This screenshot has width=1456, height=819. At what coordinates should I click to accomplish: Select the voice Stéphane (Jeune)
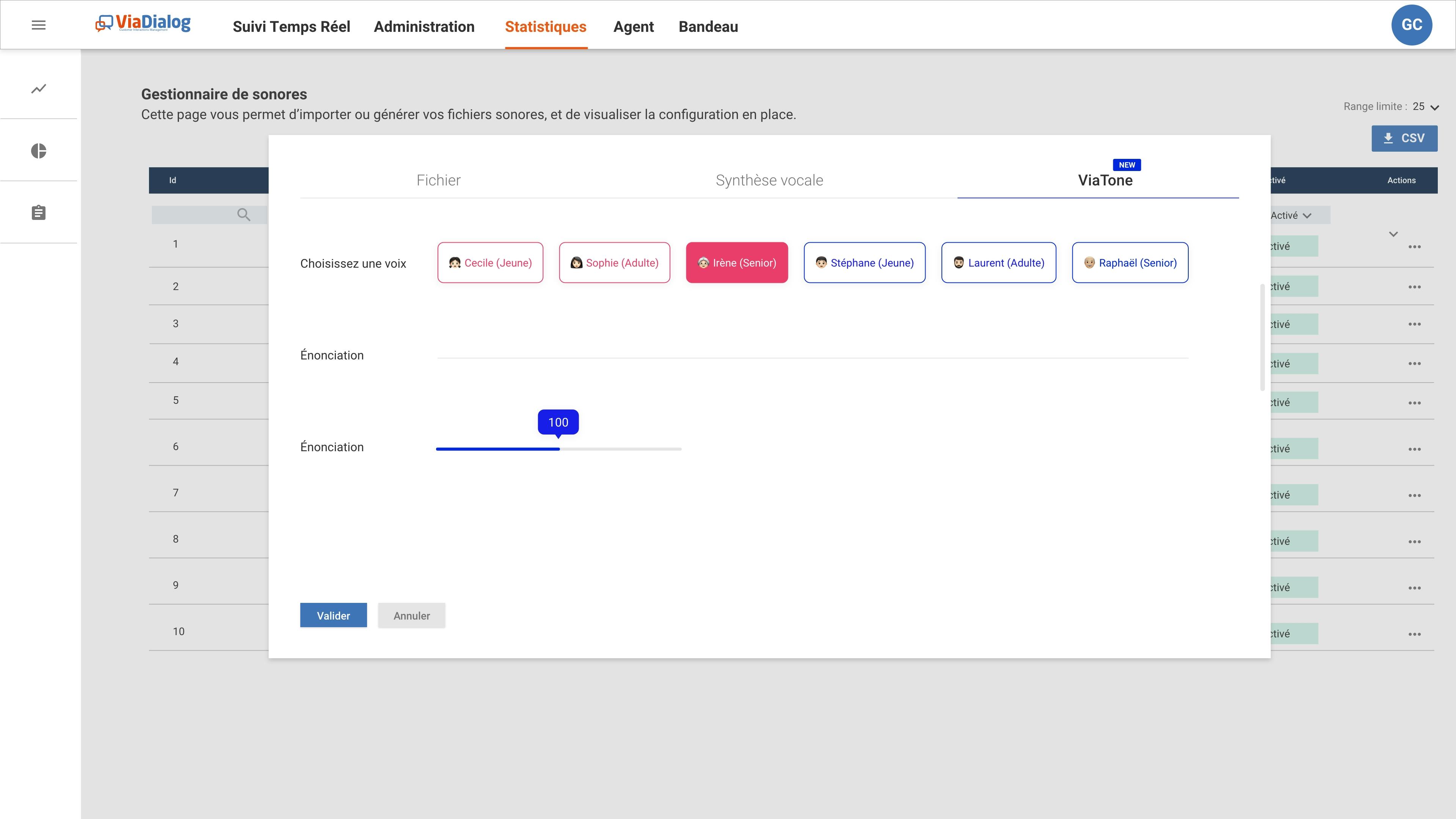pos(864,262)
